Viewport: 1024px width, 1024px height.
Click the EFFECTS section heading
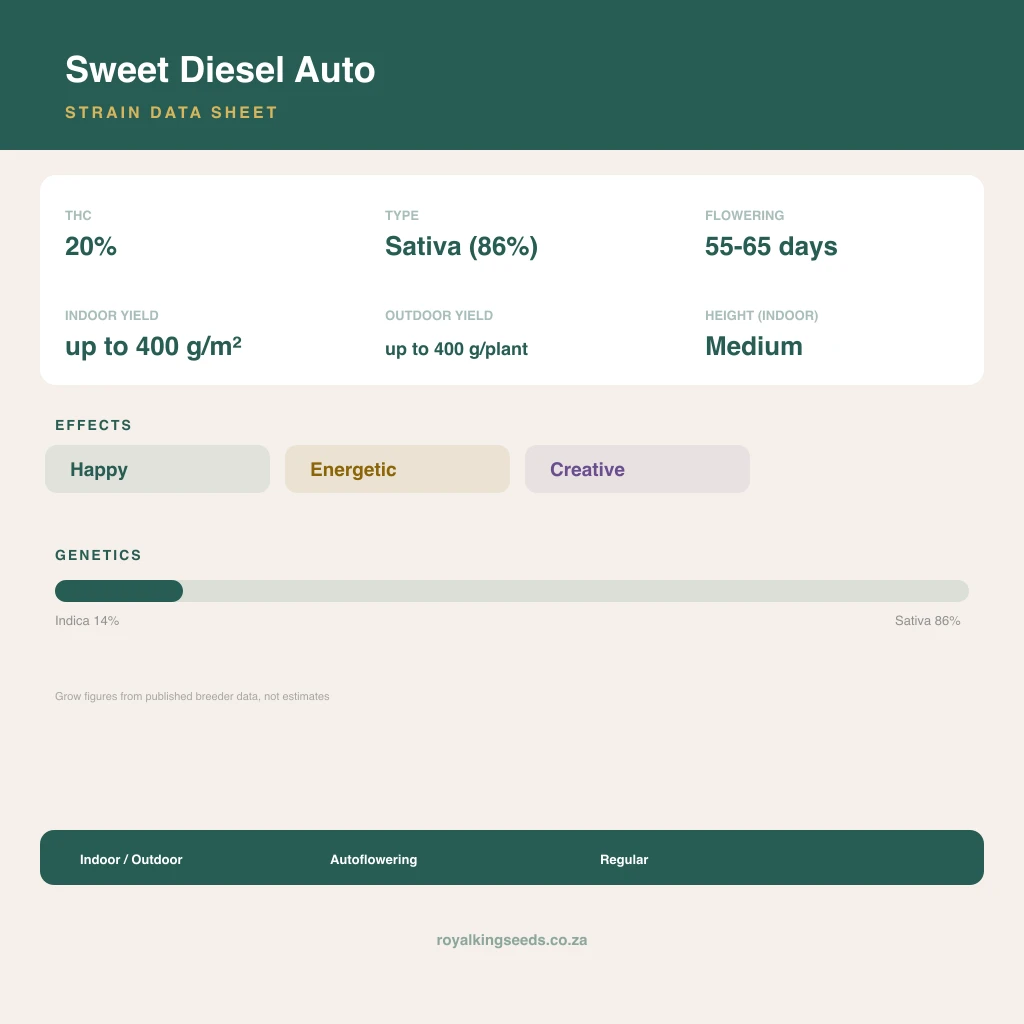[x=93, y=425]
